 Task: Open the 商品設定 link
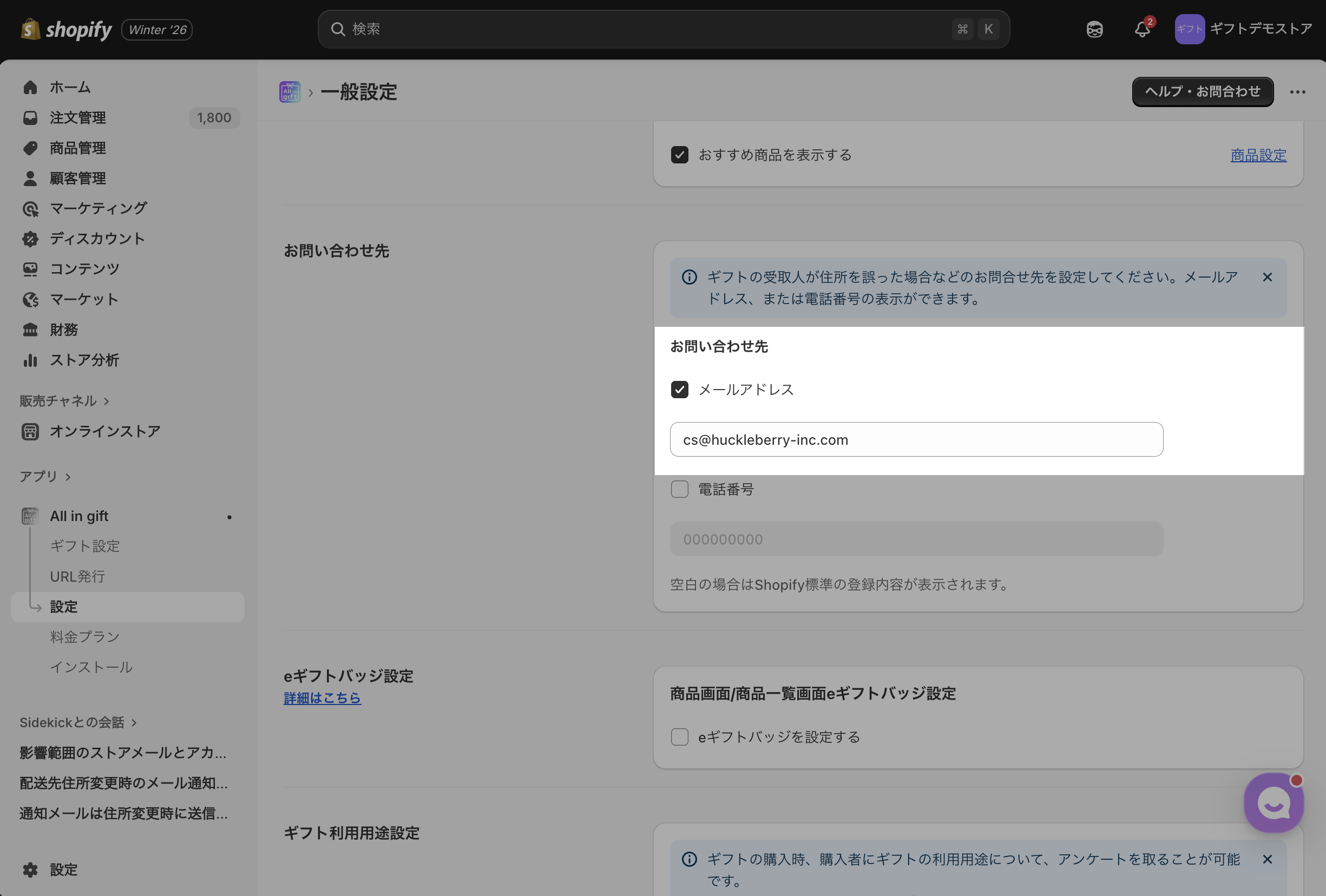coord(1258,155)
